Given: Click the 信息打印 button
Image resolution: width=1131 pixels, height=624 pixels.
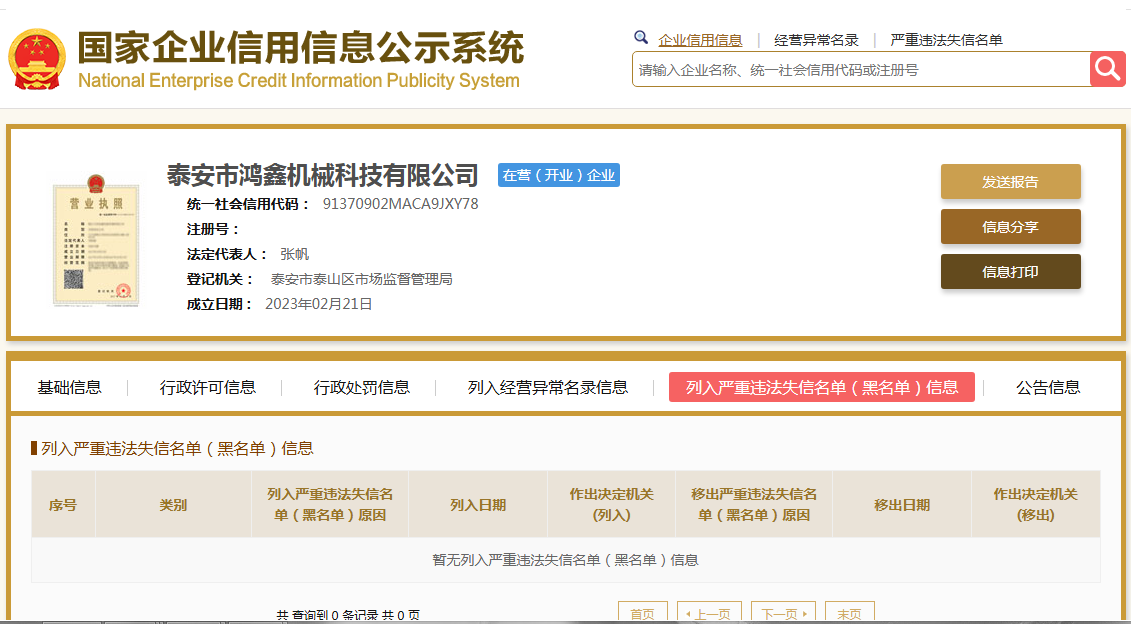Looking at the screenshot, I should coord(1011,271).
